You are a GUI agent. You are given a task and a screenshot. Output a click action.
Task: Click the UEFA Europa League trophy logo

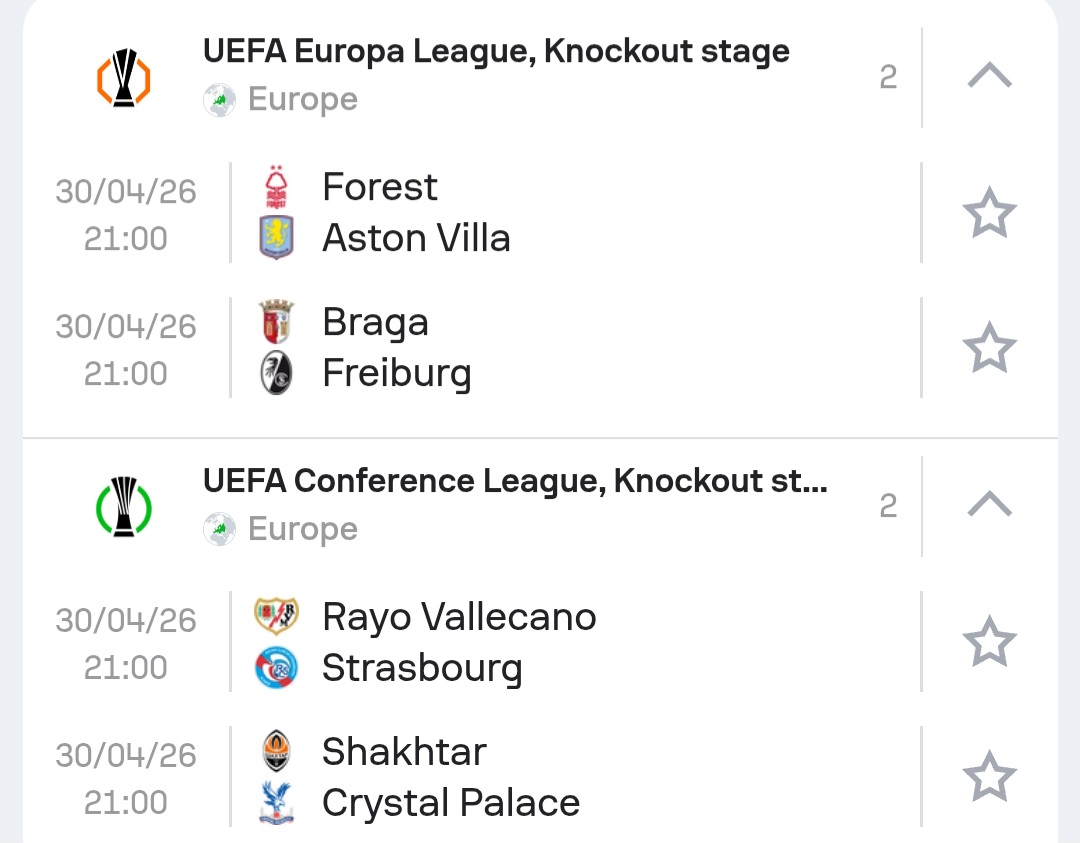click(123, 78)
